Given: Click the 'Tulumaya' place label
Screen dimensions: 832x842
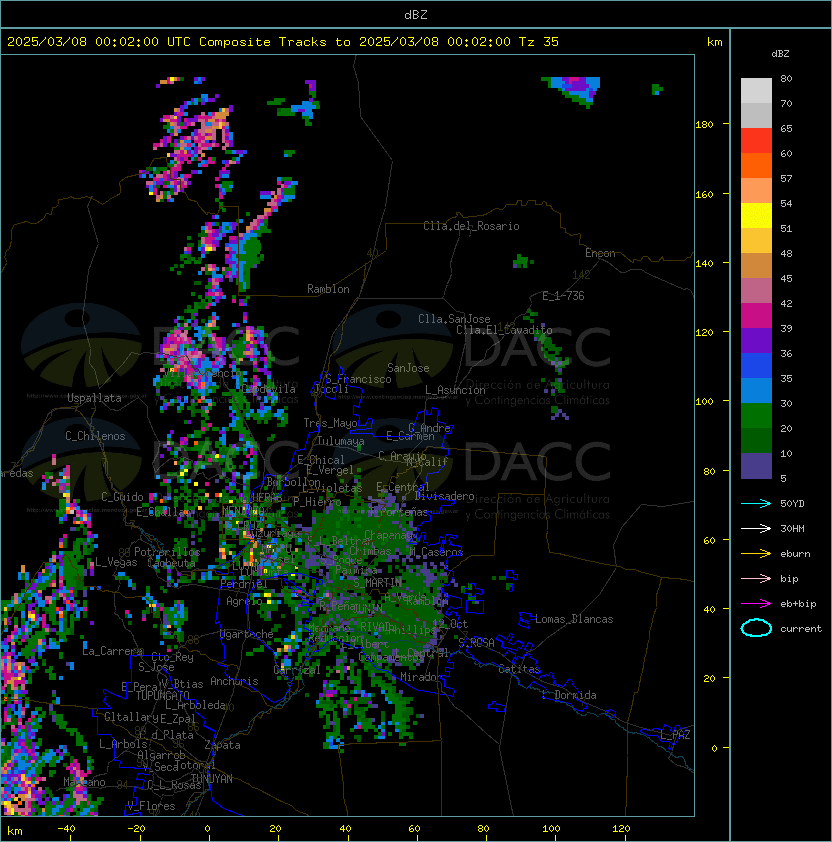Looking at the screenshot, I should [341, 441].
